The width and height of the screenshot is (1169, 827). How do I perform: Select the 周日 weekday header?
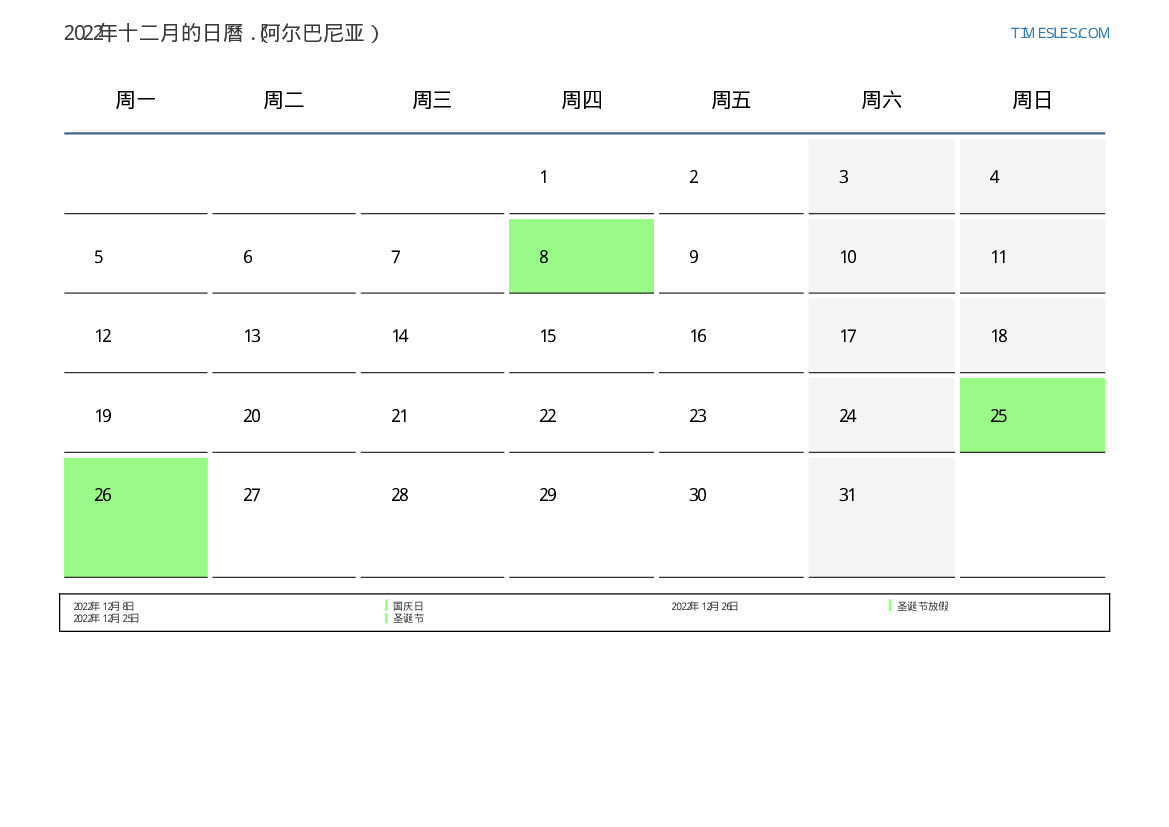(1032, 100)
